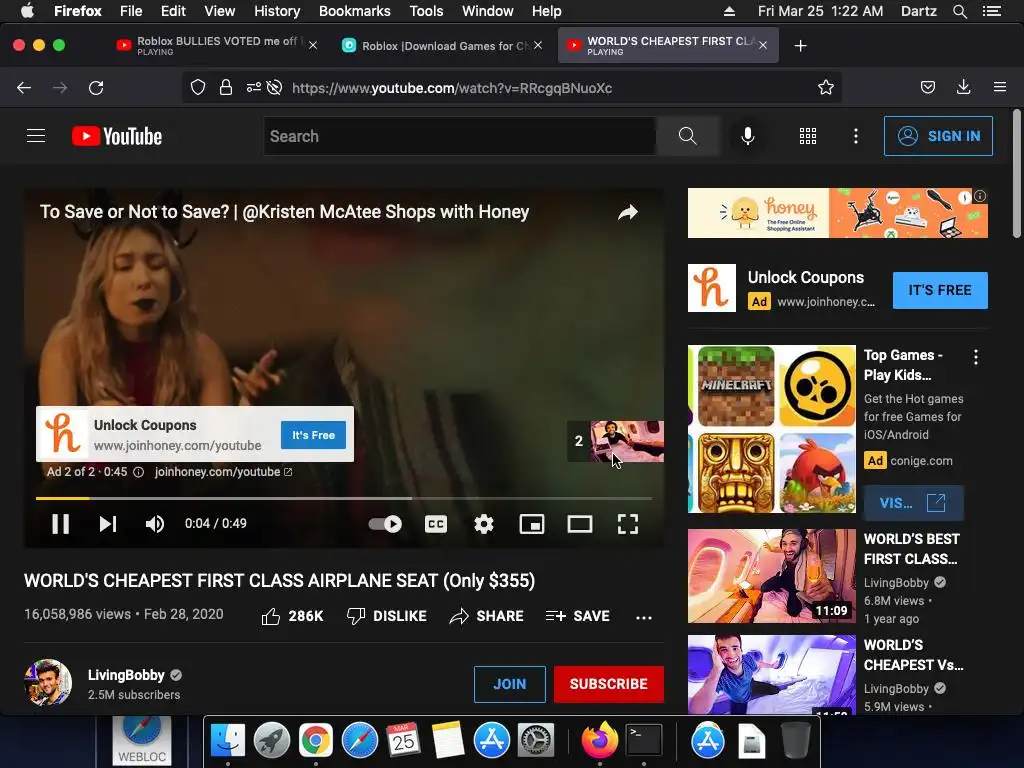The width and height of the screenshot is (1024, 768).
Task: Open System Preferences from the Dock
Action: click(536, 741)
